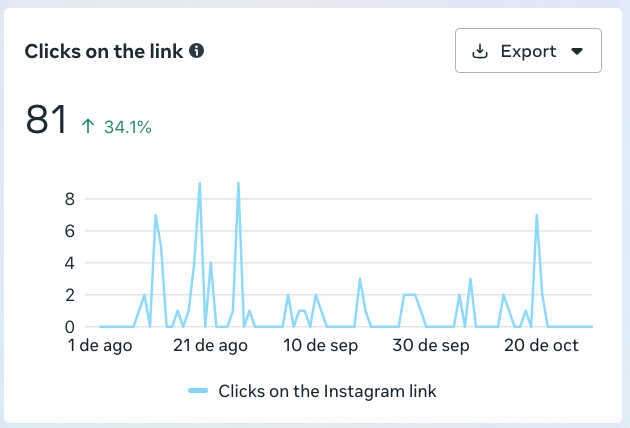Click the 'Clicks on the link' heading

(x=104, y=51)
